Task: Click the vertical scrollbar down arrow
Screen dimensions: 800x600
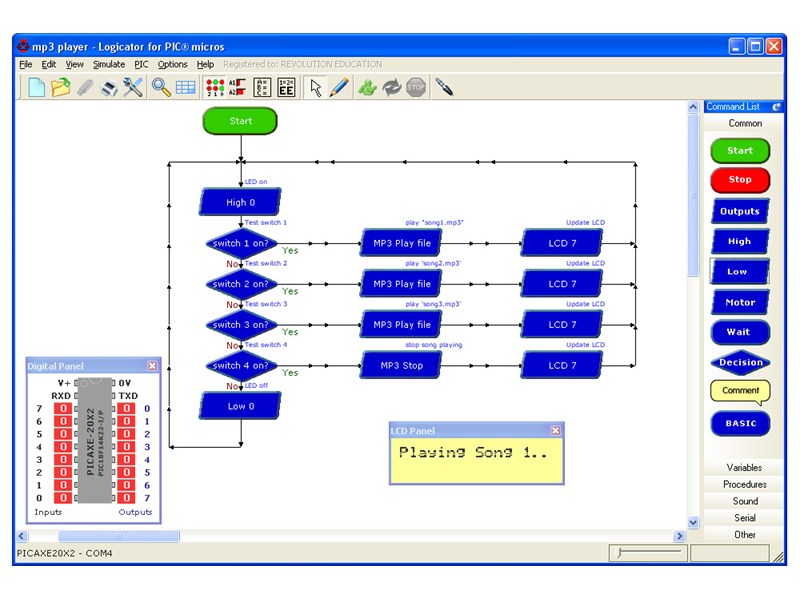Action: click(693, 522)
